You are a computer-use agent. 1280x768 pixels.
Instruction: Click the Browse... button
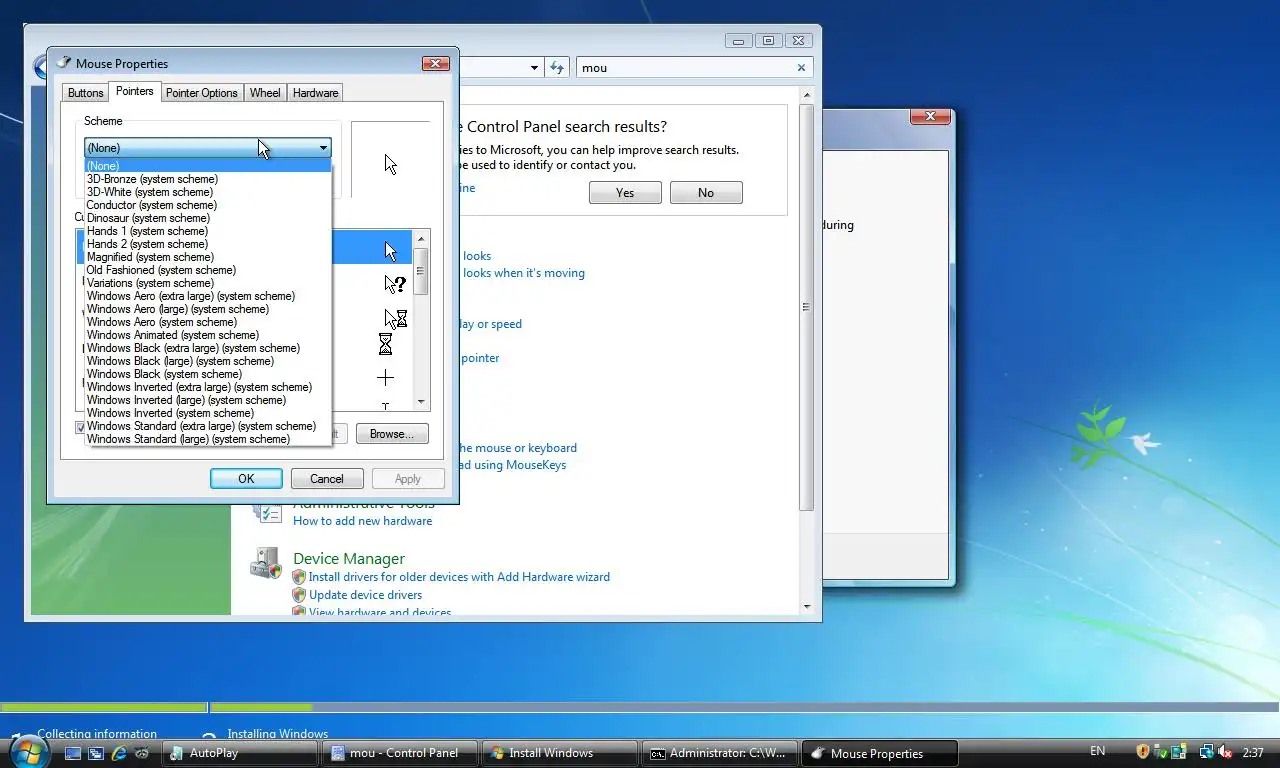pos(392,434)
